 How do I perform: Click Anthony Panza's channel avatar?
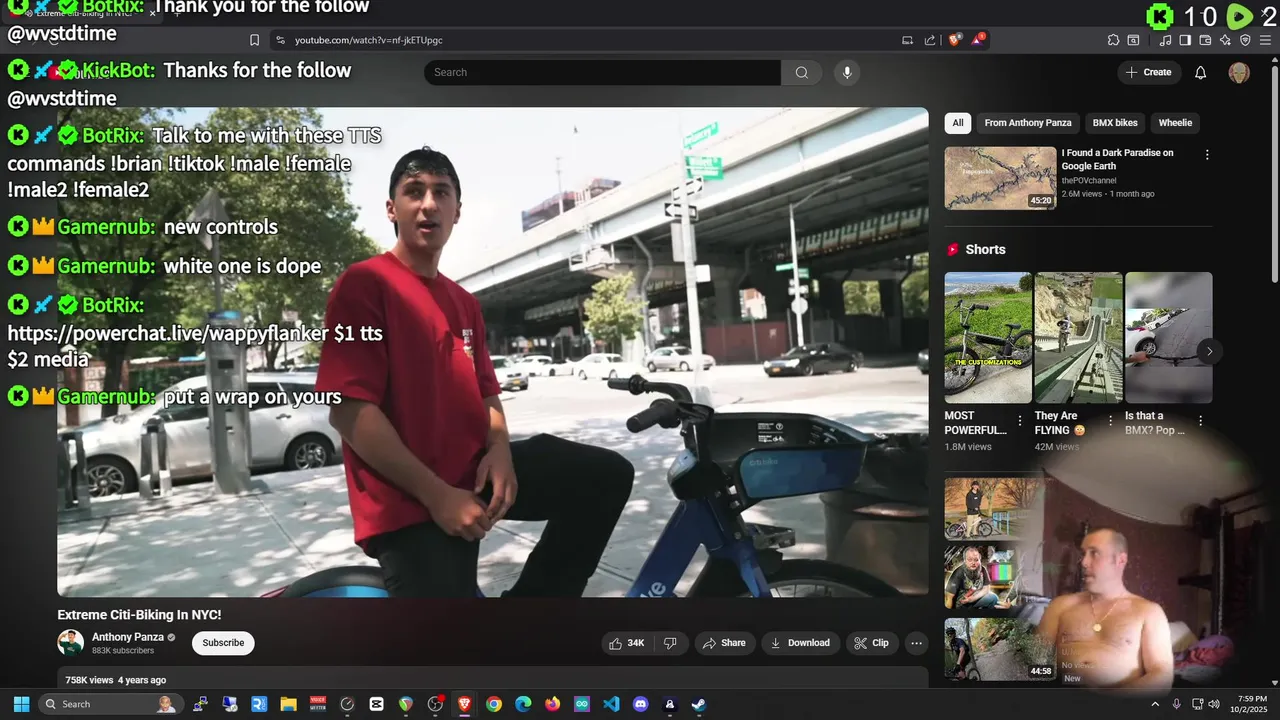pos(70,643)
